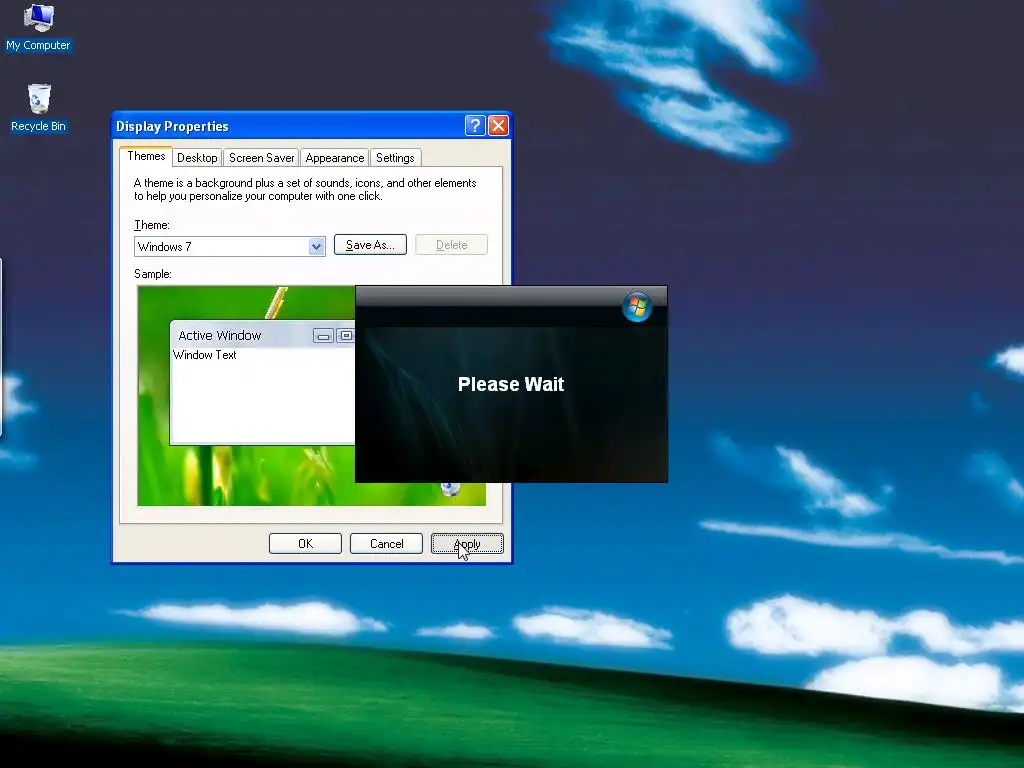Click the Recycle Bin icon in theme preview
1024x768 pixels.
(451, 488)
